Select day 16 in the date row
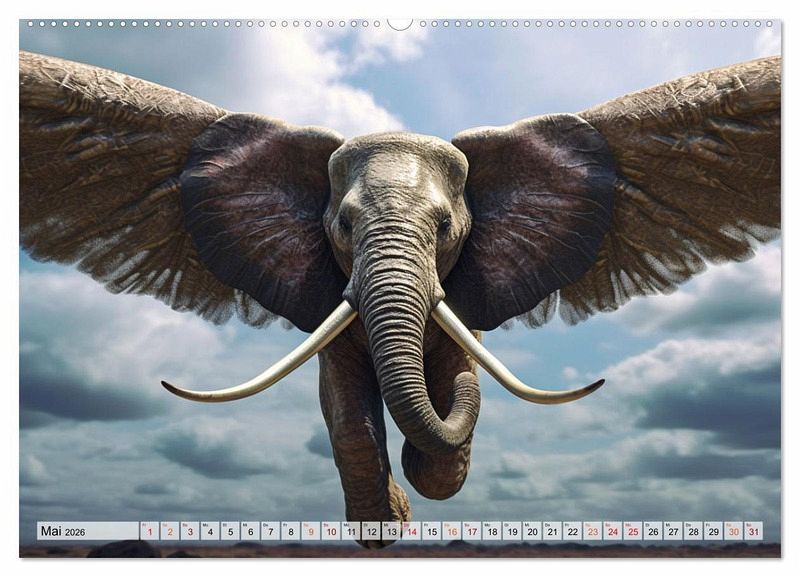The width and height of the screenshot is (800, 577). coord(451,531)
